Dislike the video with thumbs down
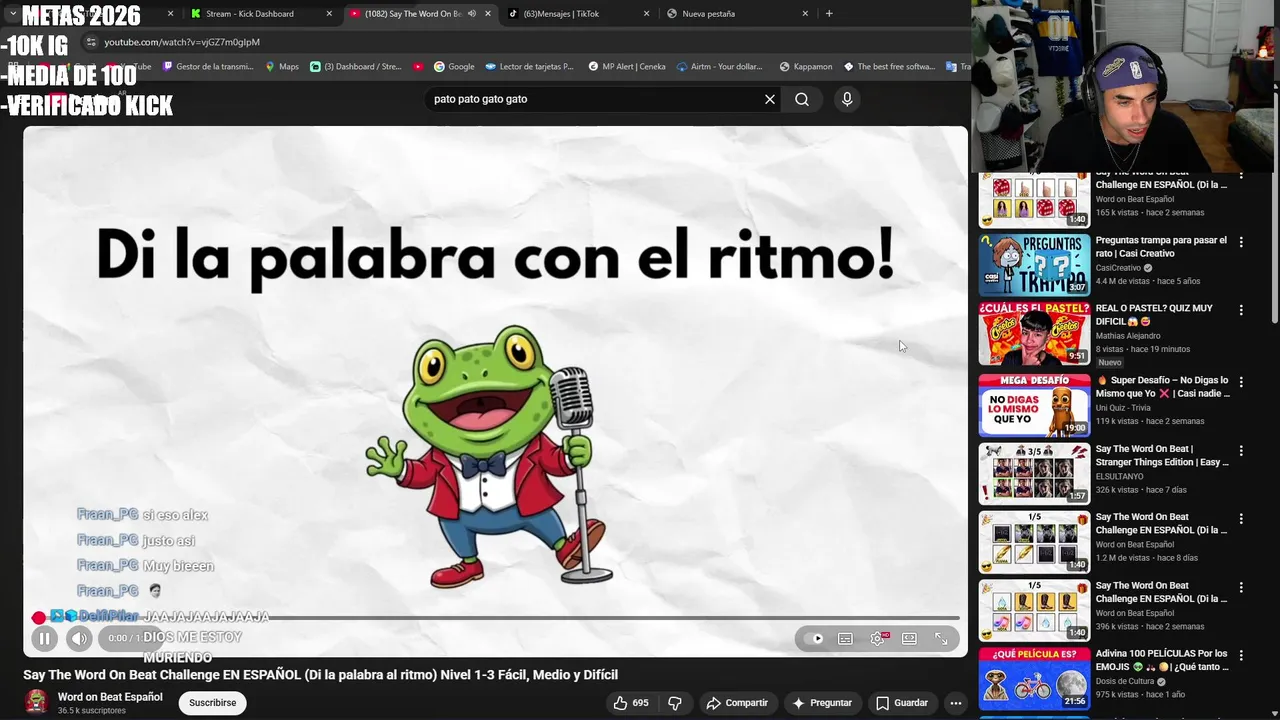This screenshot has width=1280, height=720. pos(675,703)
